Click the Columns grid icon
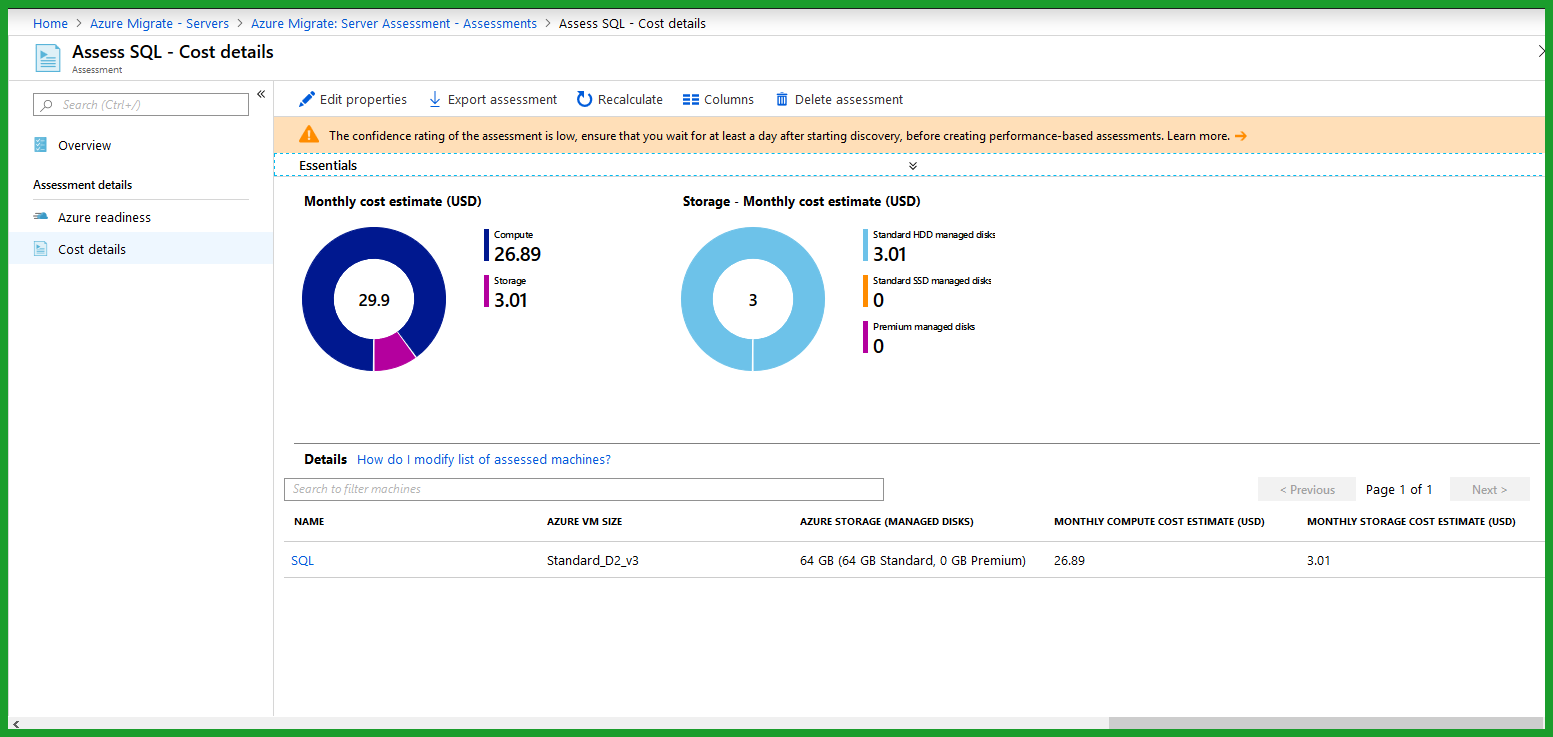Image resolution: width=1553 pixels, height=737 pixels. pos(690,99)
